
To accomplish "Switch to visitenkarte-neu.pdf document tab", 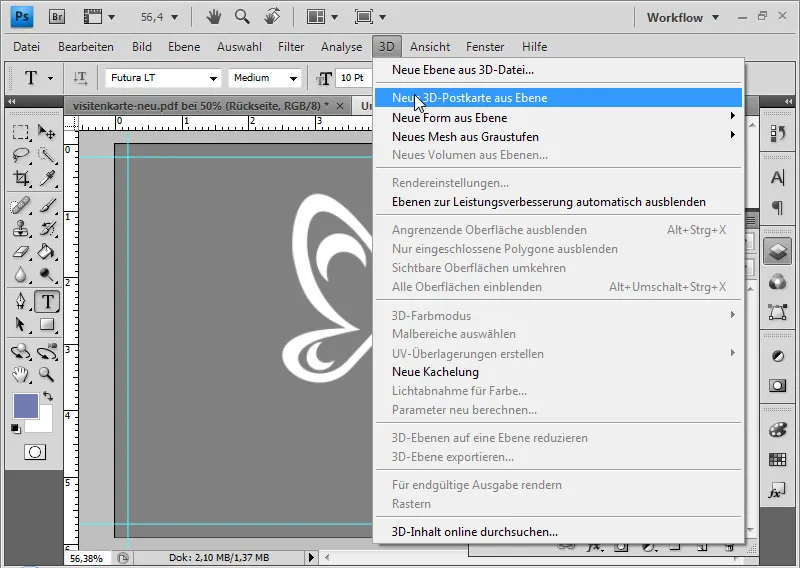I will click(x=201, y=106).
